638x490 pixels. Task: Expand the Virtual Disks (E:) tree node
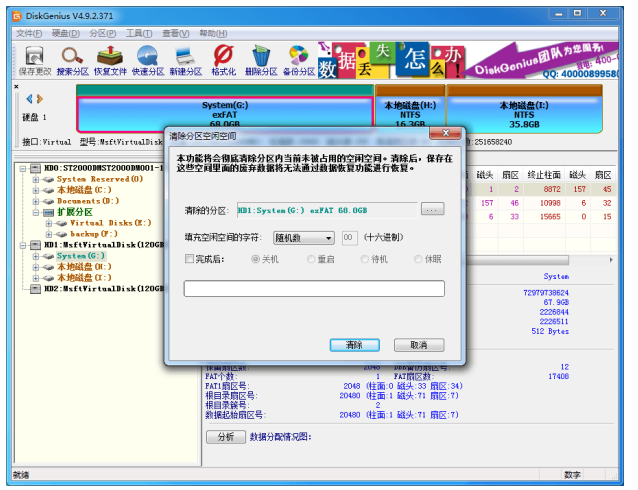point(49,223)
